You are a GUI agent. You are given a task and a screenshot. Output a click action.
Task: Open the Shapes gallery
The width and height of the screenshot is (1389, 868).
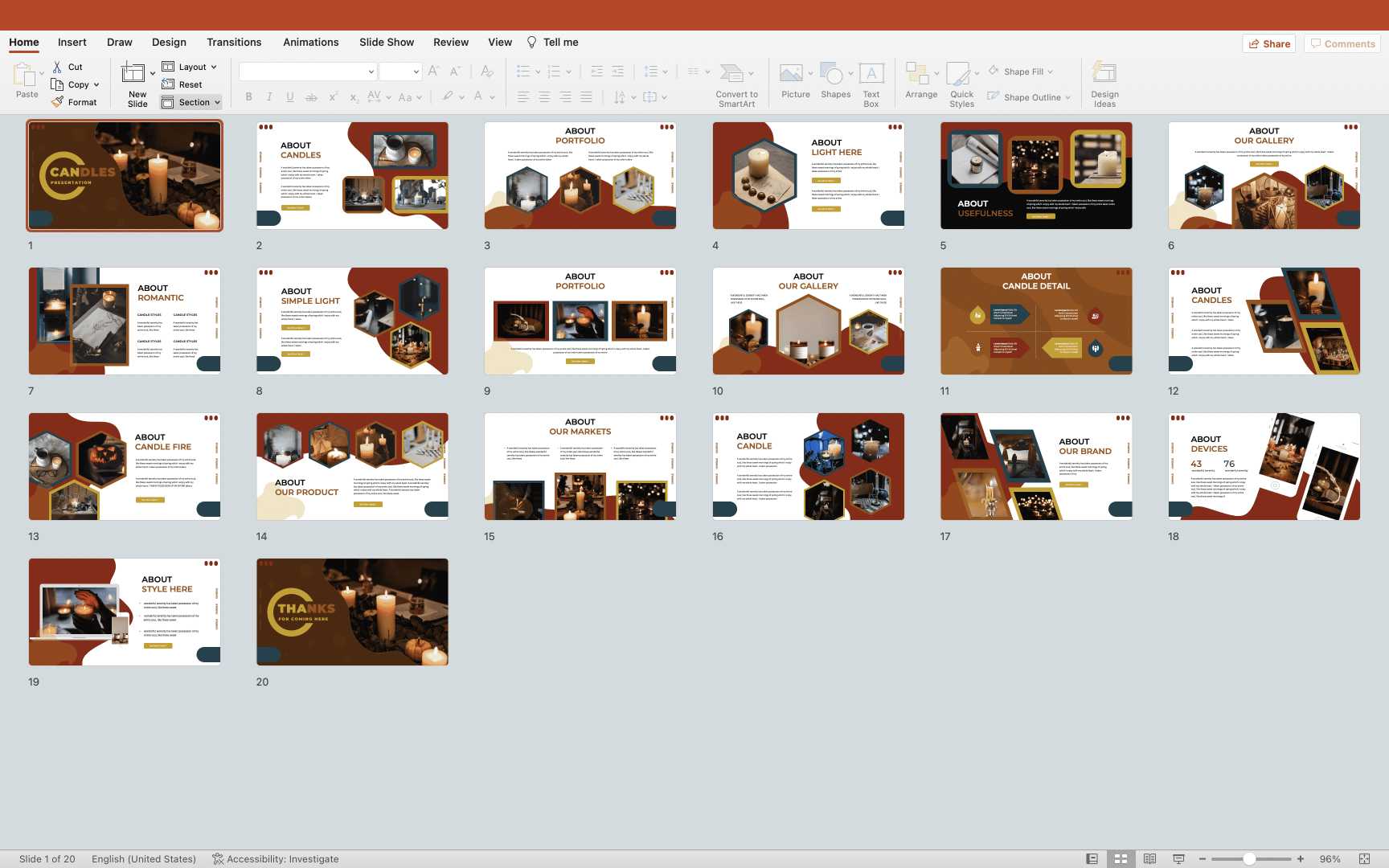click(835, 75)
